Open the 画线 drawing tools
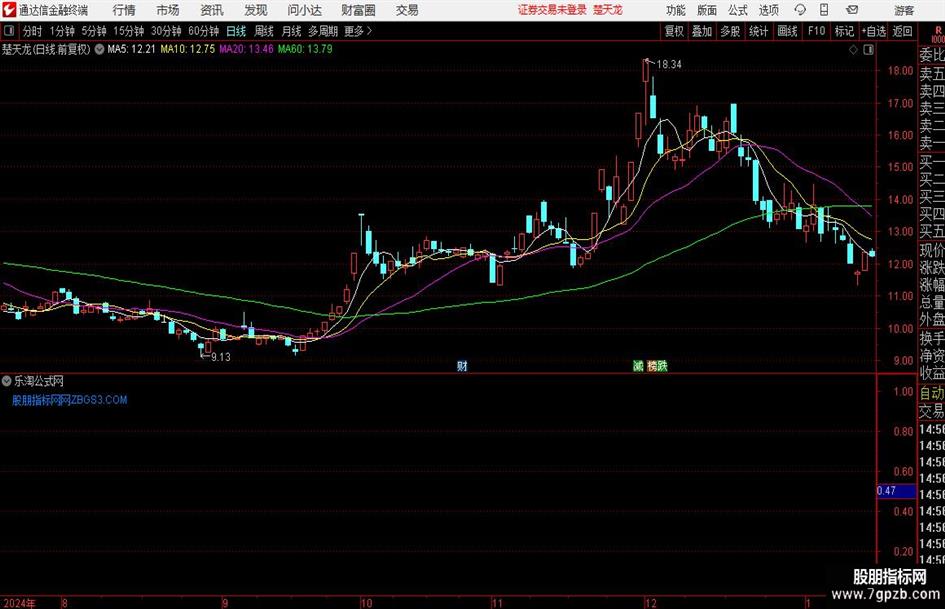The height and width of the screenshot is (609, 945). 788,31
